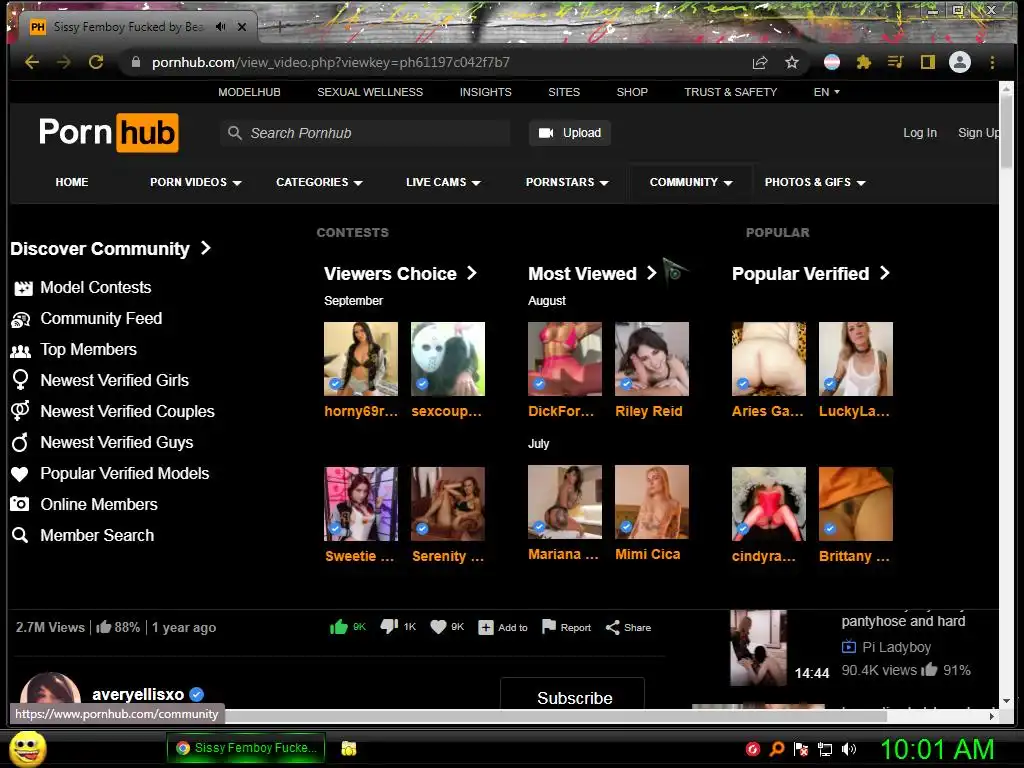Image resolution: width=1024 pixels, height=768 pixels.
Task: Close the active browser tab
Action: tap(242, 27)
